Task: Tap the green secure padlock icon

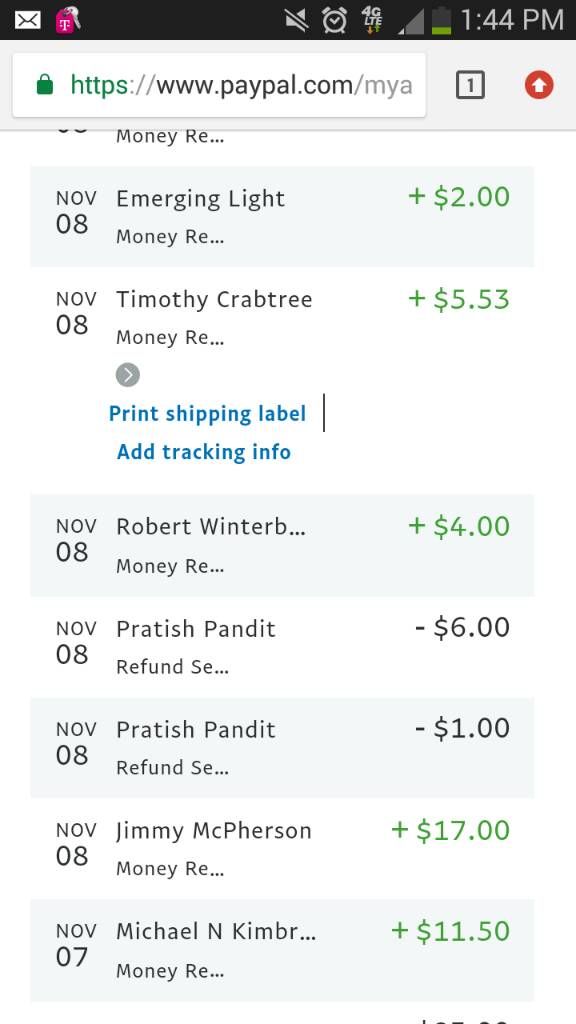Action: coord(44,84)
